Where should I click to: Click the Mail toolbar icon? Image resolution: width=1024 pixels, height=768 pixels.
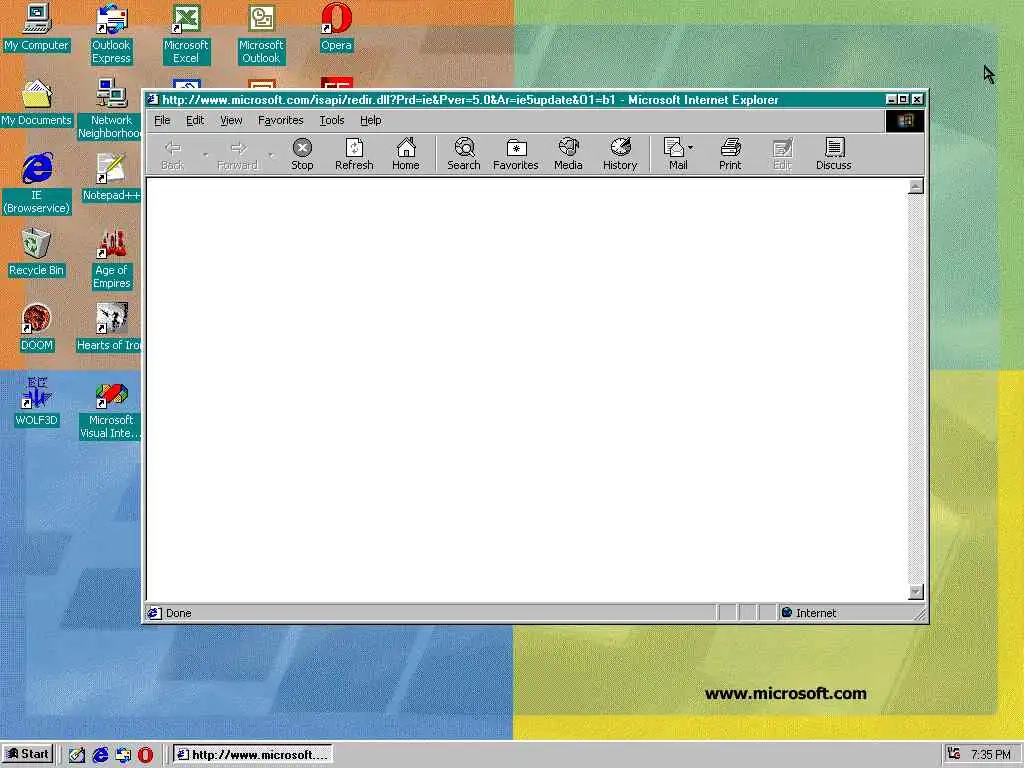(675, 154)
